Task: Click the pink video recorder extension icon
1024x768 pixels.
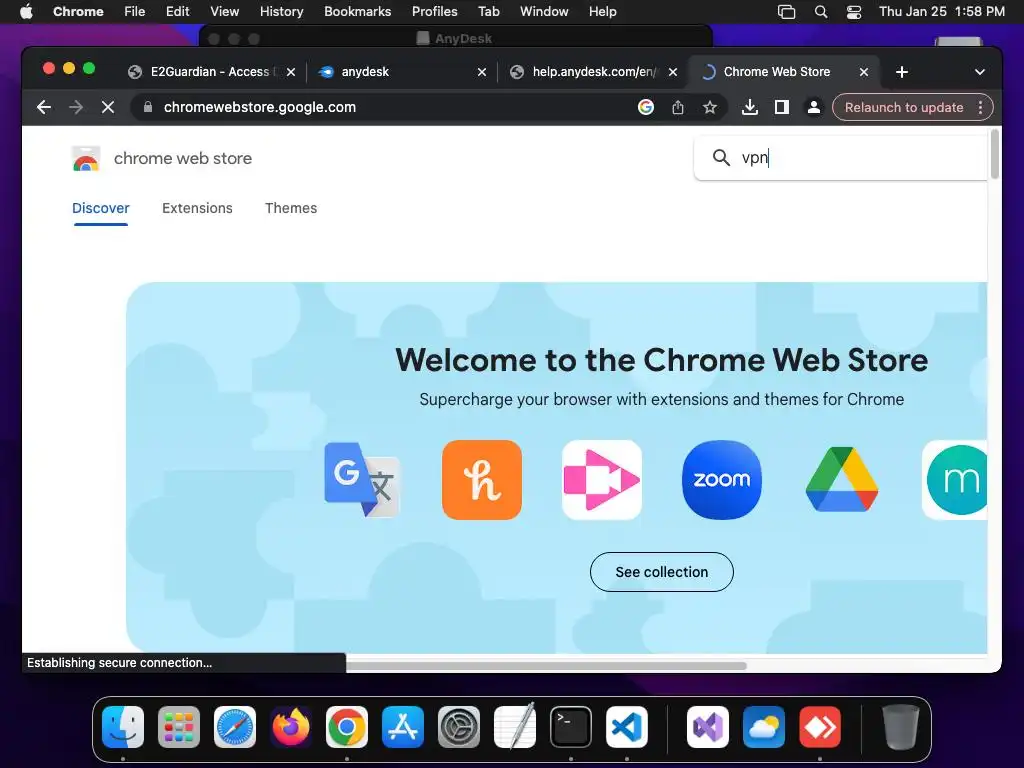Action: pyautogui.click(x=602, y=480)
